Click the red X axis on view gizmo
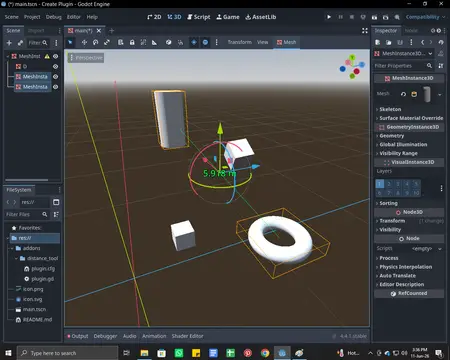Image resolution: width=450 pixels, height=360 pixels. point(356,71)
